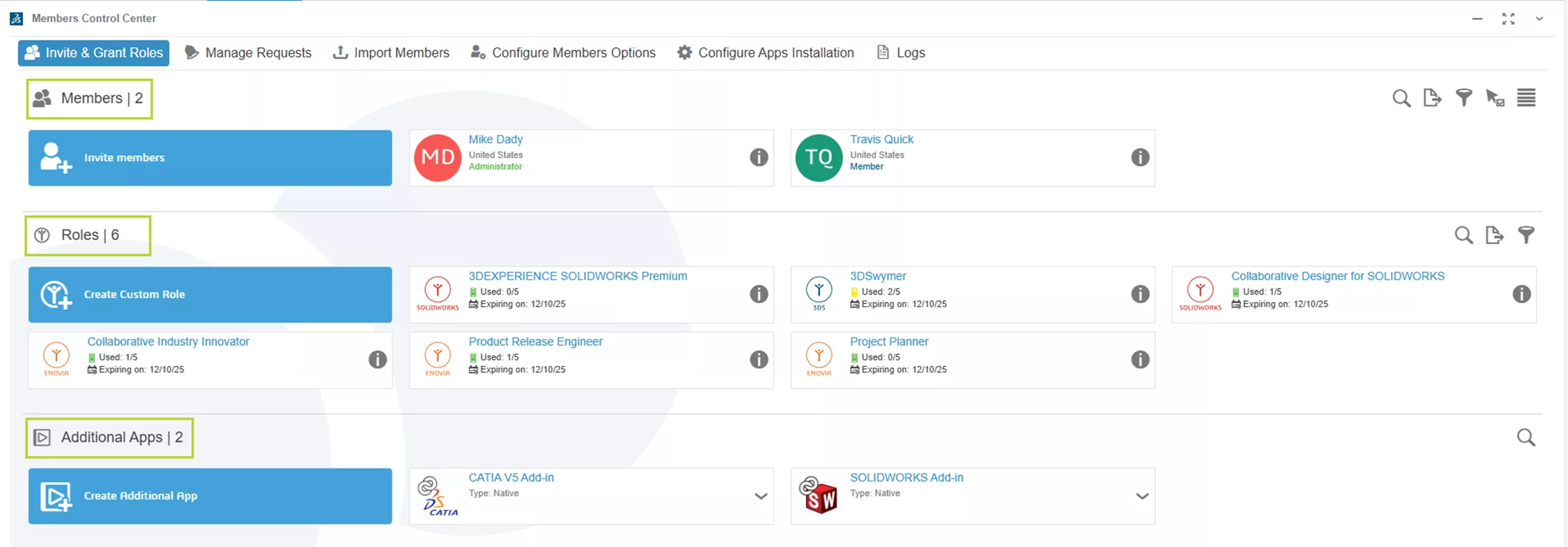Click the export icon in Members section
Image resolution: width=1568 pixels, height=547 pixels.
tap(1432, 98)
